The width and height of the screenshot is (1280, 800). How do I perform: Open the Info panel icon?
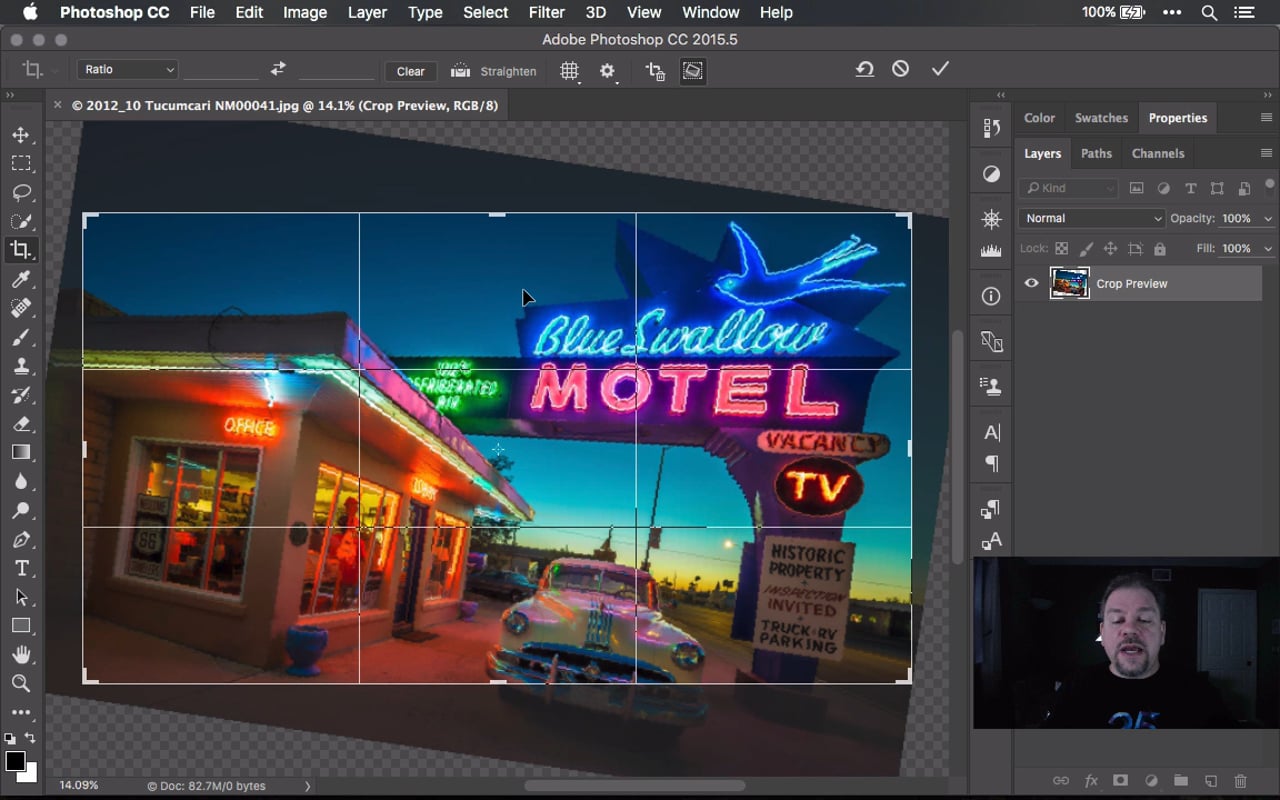(991, 296)
